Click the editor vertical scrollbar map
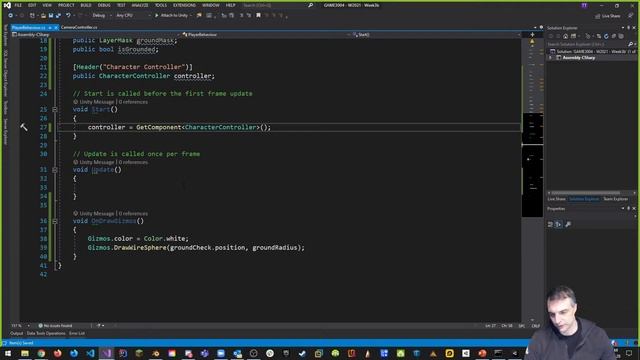Image resolution: width=640 pixels, height=360 pixels. tap(533, 180)
